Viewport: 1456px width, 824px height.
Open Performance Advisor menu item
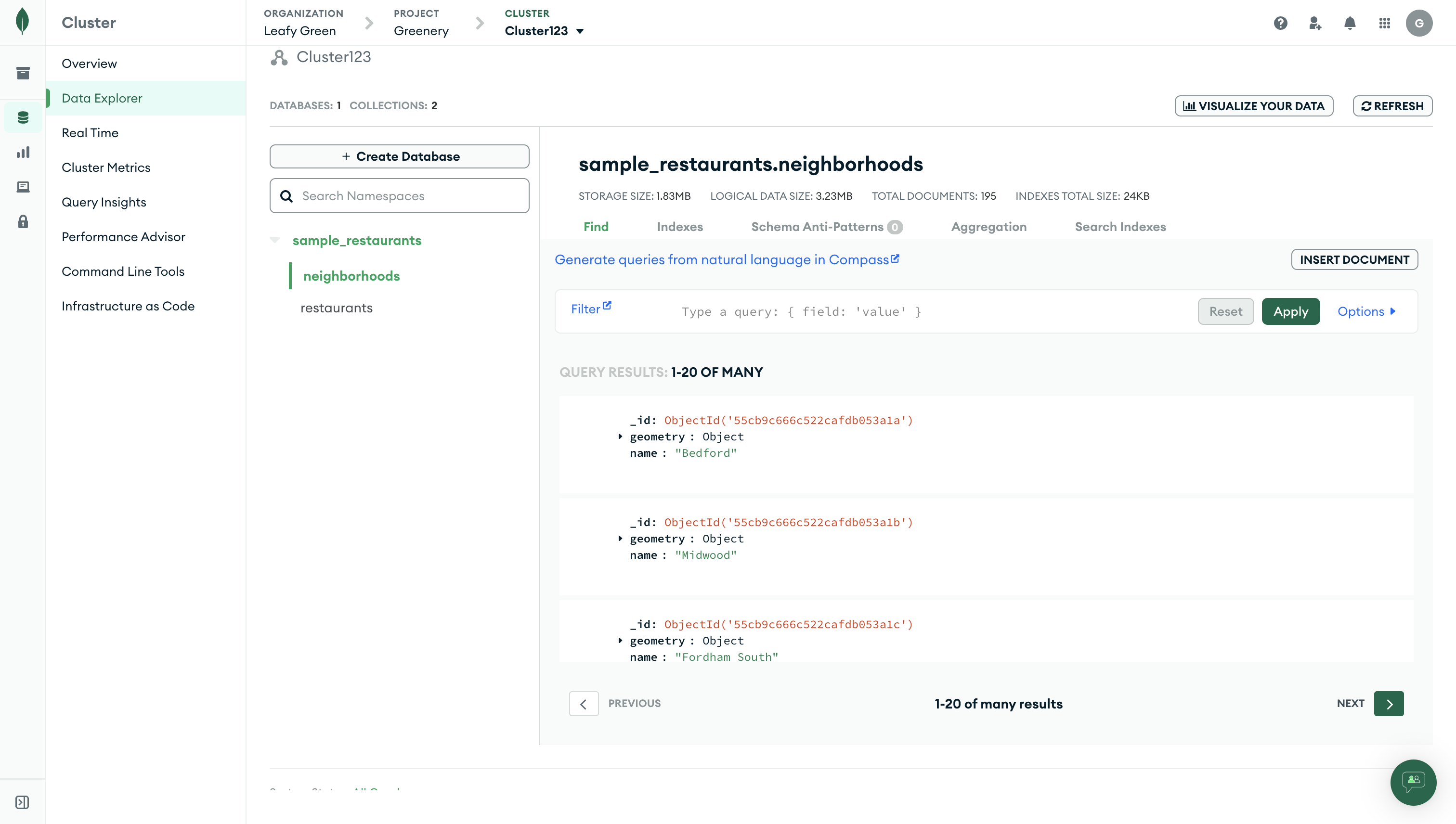click(146, 236)
